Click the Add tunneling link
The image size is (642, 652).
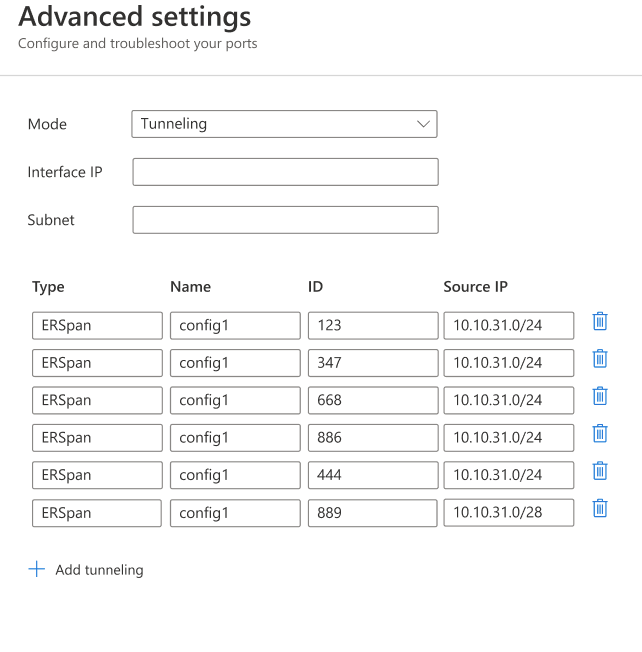[x=99, y=570]
